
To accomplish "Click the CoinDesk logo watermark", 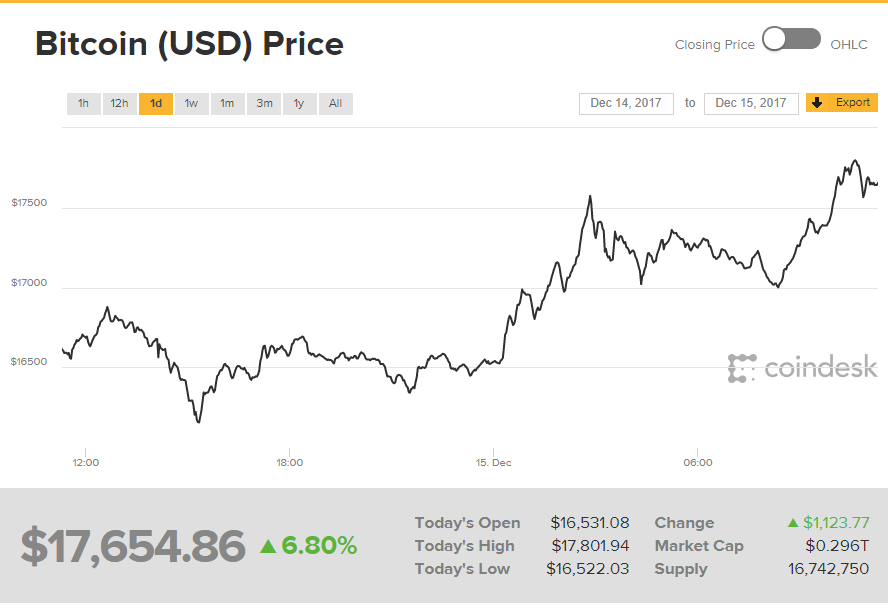I will [802, 368].
